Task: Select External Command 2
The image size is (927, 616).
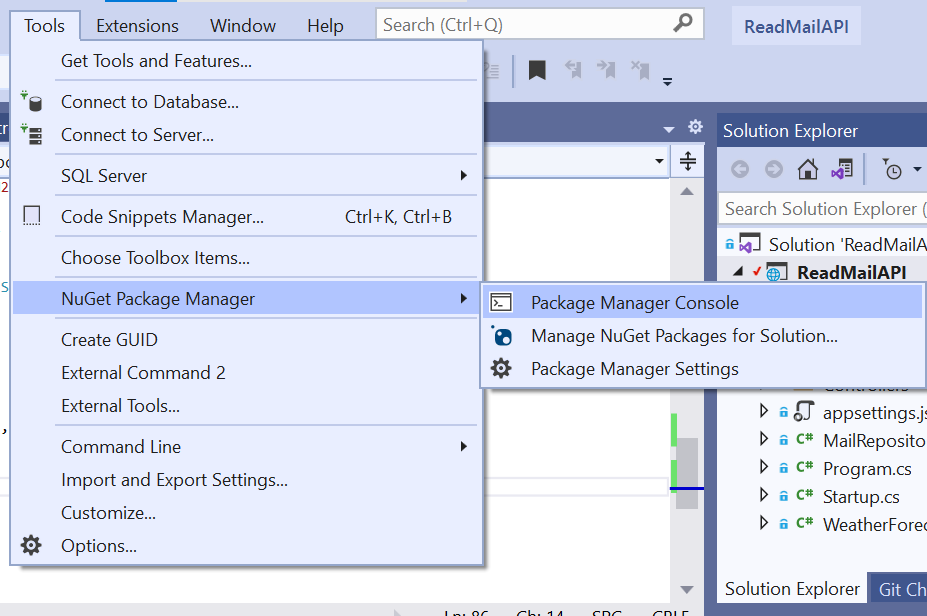Action: point(247,373)
